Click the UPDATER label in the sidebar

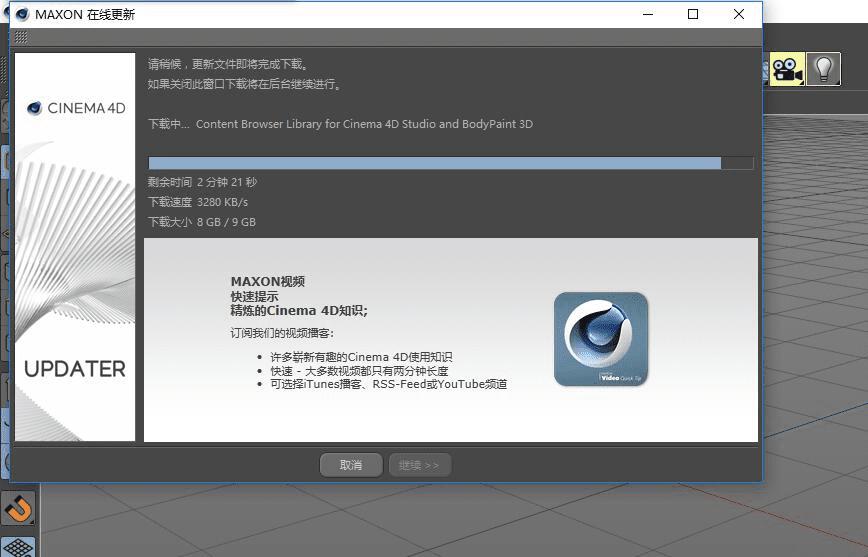pyautogui.click(x=75, y=369)
